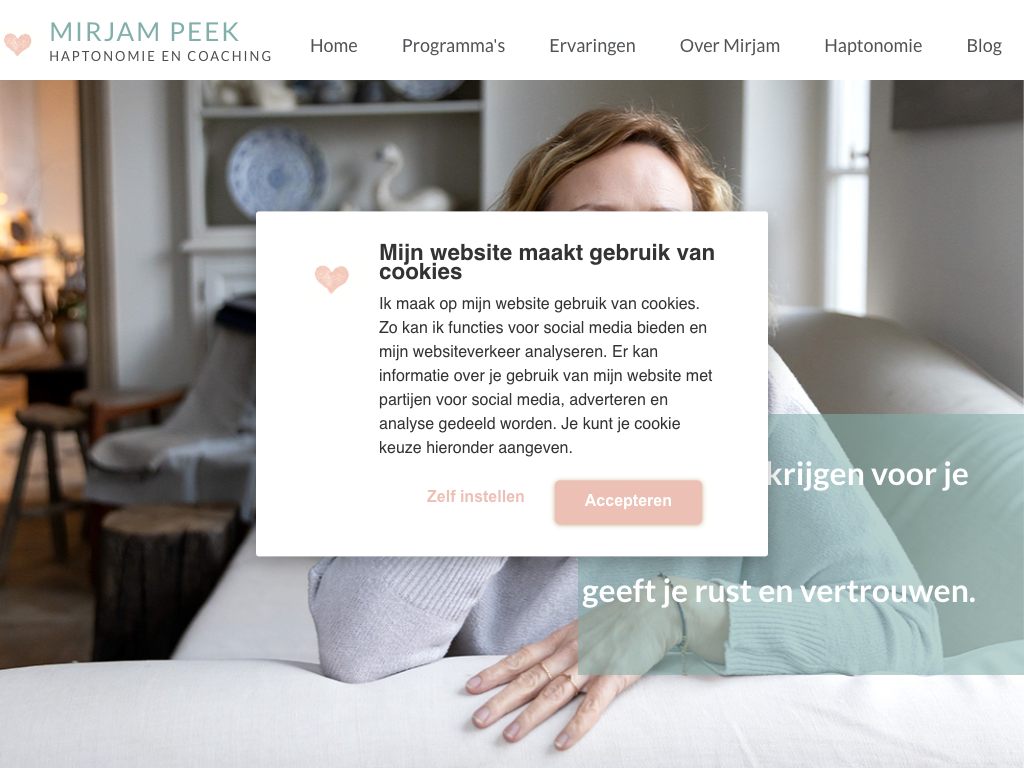Open the Home menu item
Viewport: 1024px width, 768px height.
pos(334,46)
